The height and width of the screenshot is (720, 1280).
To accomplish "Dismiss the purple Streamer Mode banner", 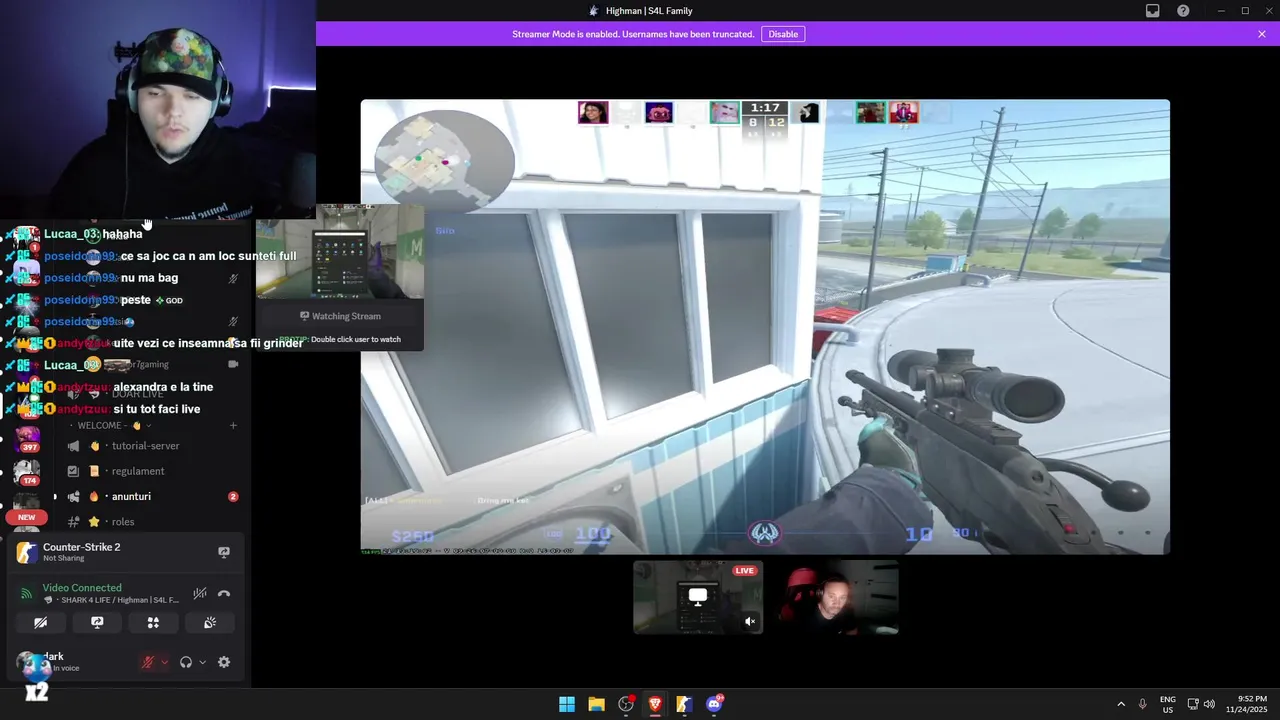I will click(1262, 34).
